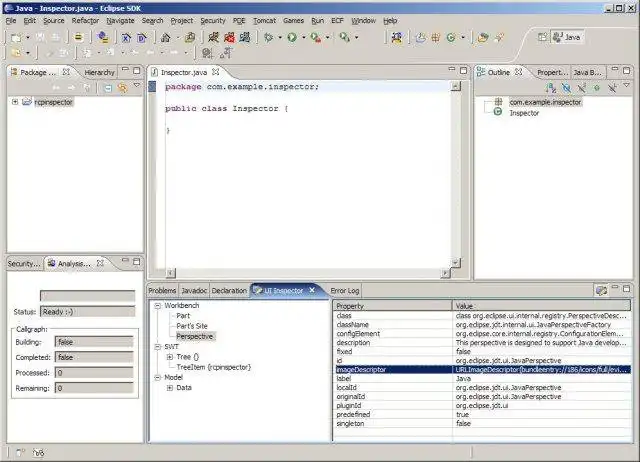Open the Run icon dropdown arrow
The height and width of the screenshot is (462, 640).
(303, 38)
